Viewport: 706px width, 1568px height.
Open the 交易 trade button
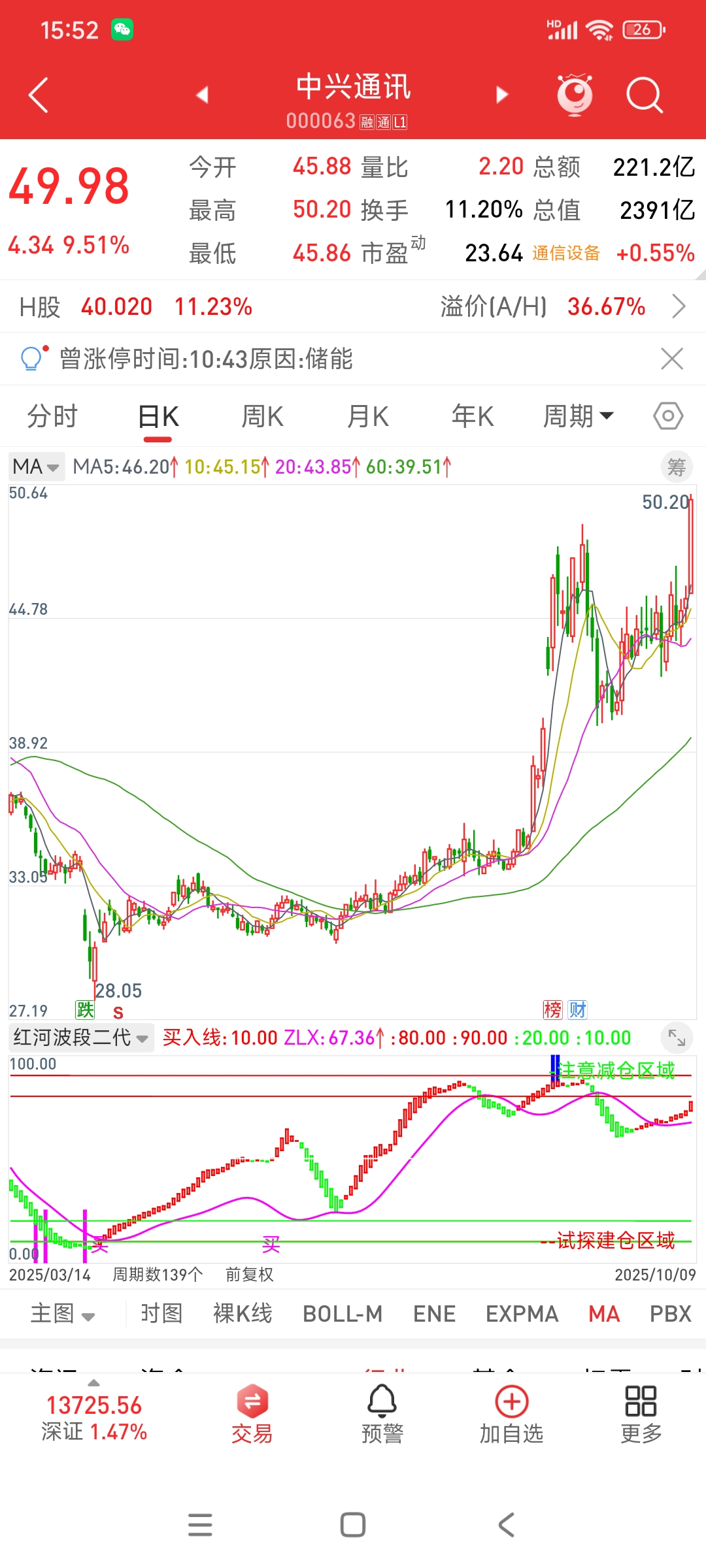click(252, 1415)
